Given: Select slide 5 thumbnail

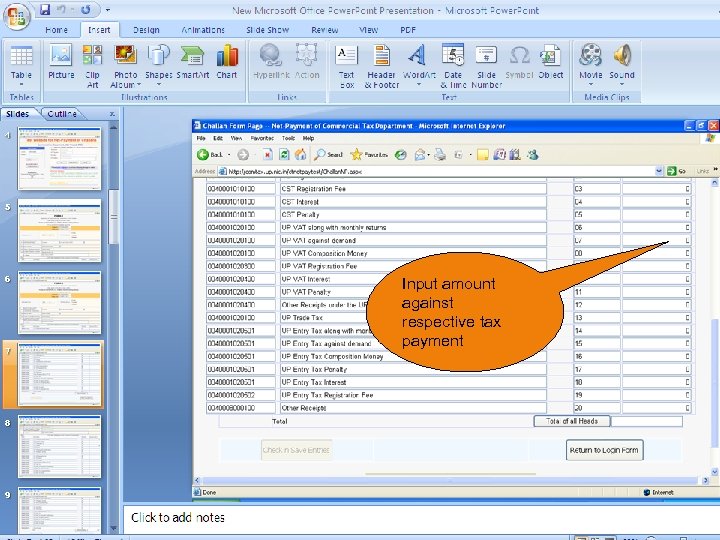Looking at the screenshot, I should [59, 231].
